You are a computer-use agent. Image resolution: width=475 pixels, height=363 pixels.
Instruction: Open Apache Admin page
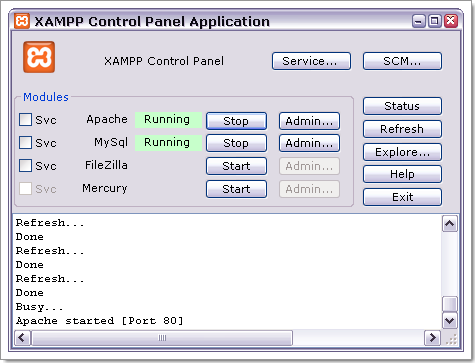coord(309,121)
